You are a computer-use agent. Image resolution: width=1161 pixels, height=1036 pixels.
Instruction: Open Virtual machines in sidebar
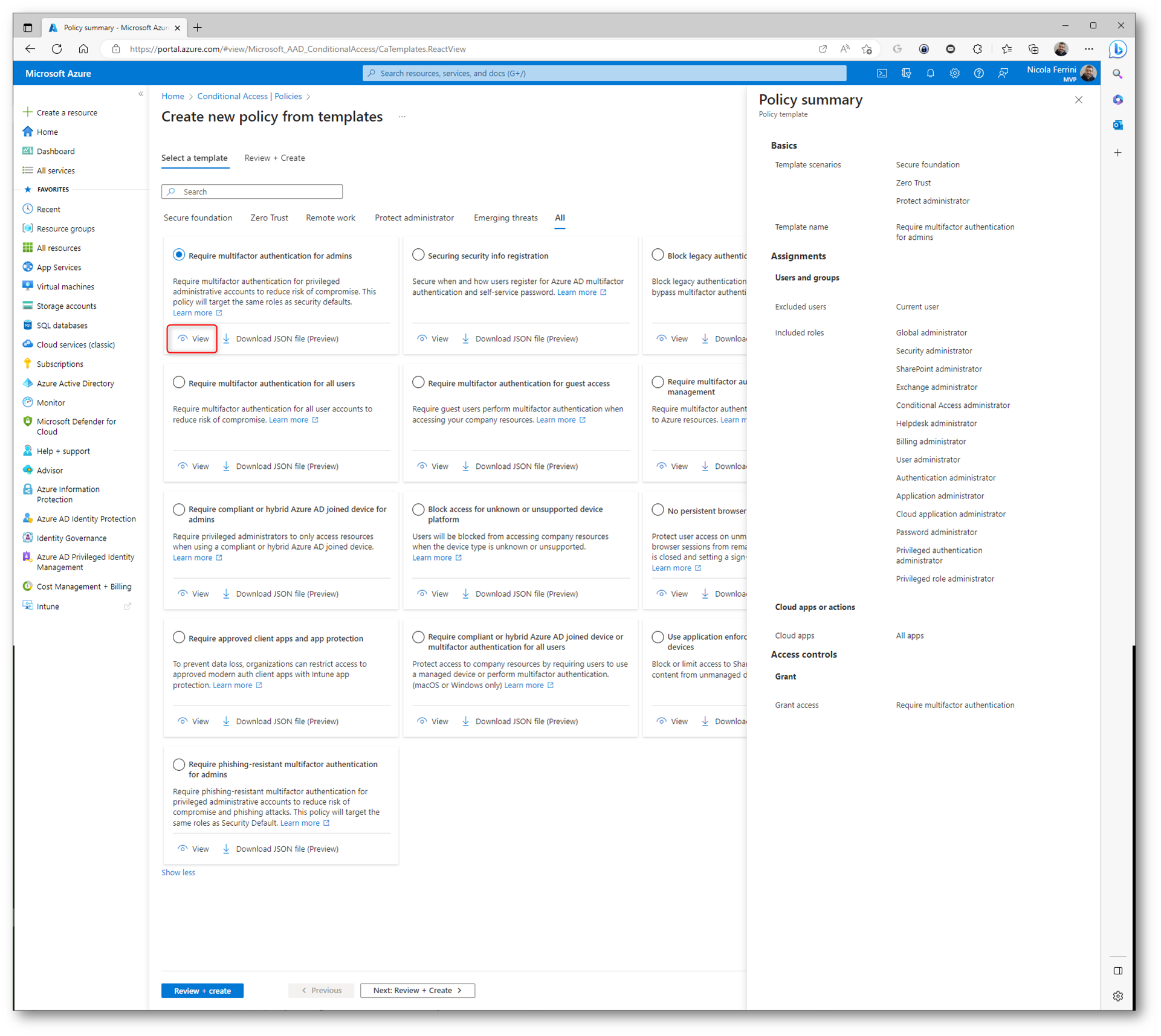(x=65, y=286)
